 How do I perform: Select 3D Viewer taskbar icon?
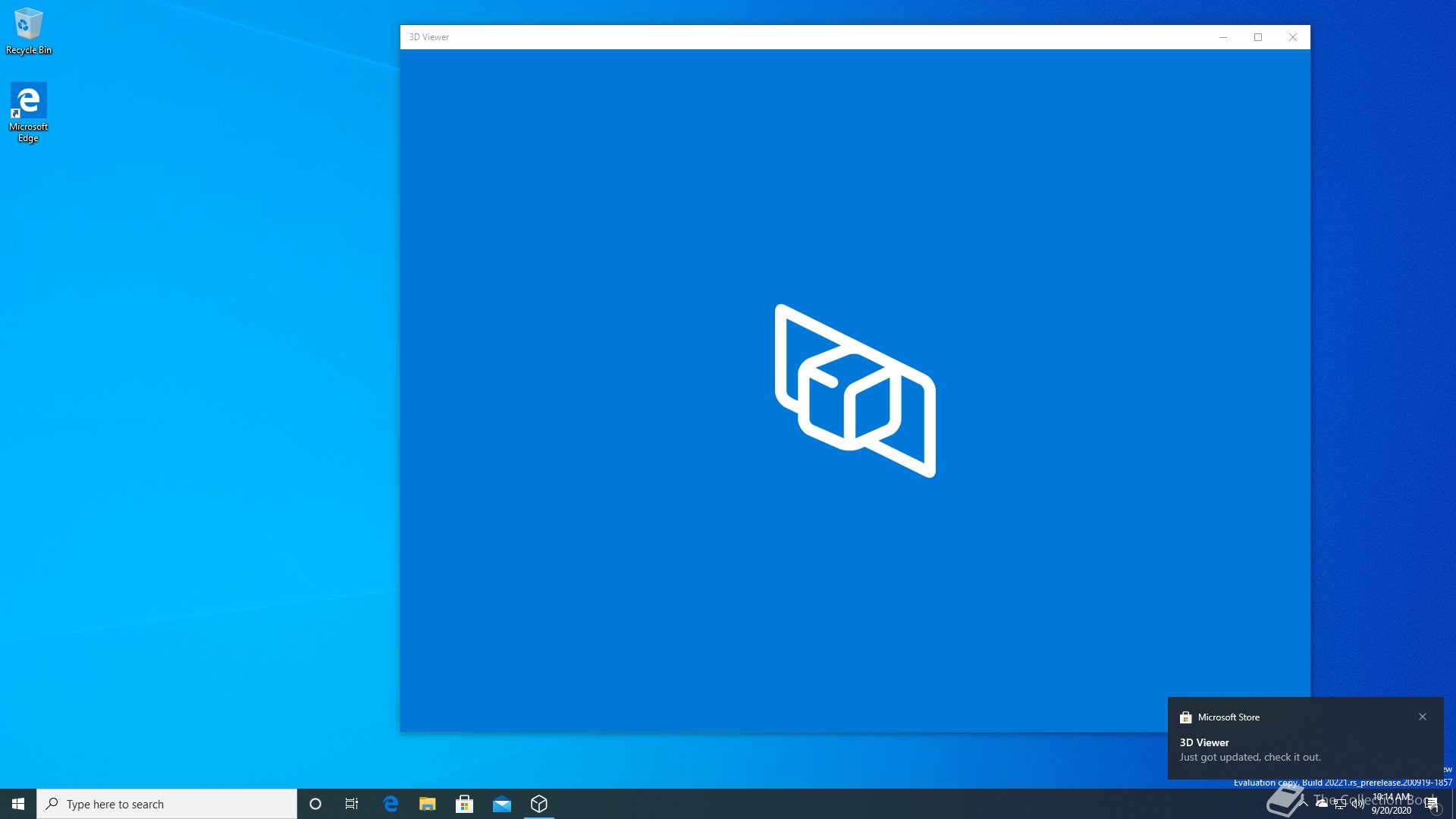click(539, 804)
